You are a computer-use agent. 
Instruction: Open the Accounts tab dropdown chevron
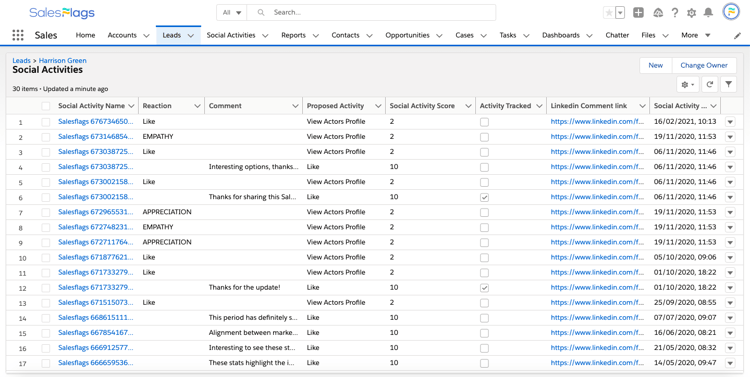pos(146,35)
